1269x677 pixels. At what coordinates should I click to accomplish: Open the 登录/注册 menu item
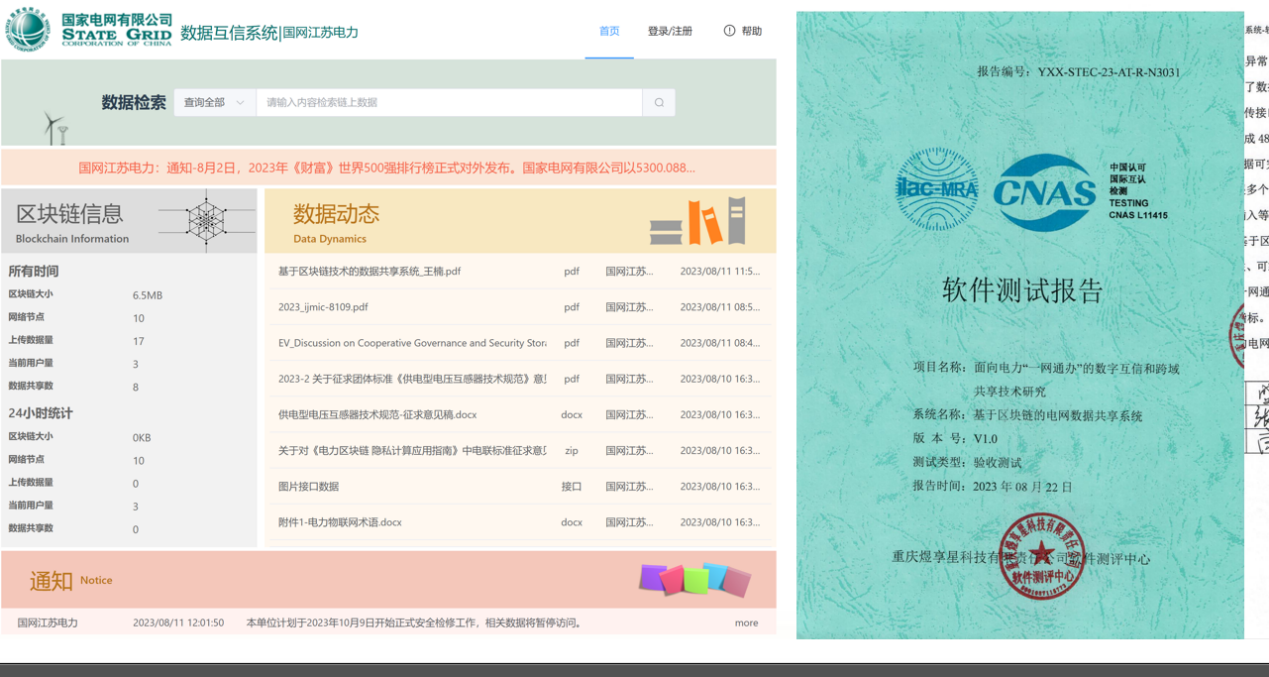671,31
